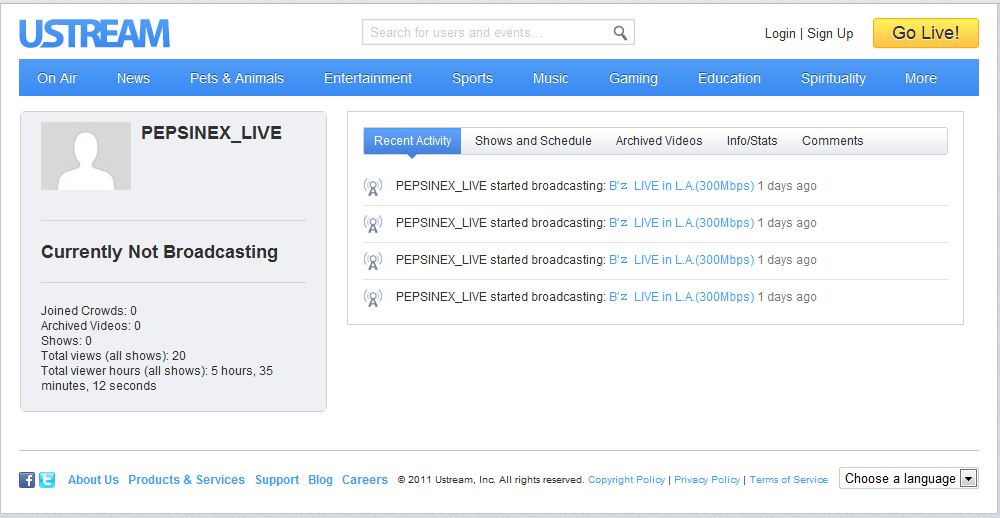
Task: Open the Education category
Action: click(x=729, y=78)
